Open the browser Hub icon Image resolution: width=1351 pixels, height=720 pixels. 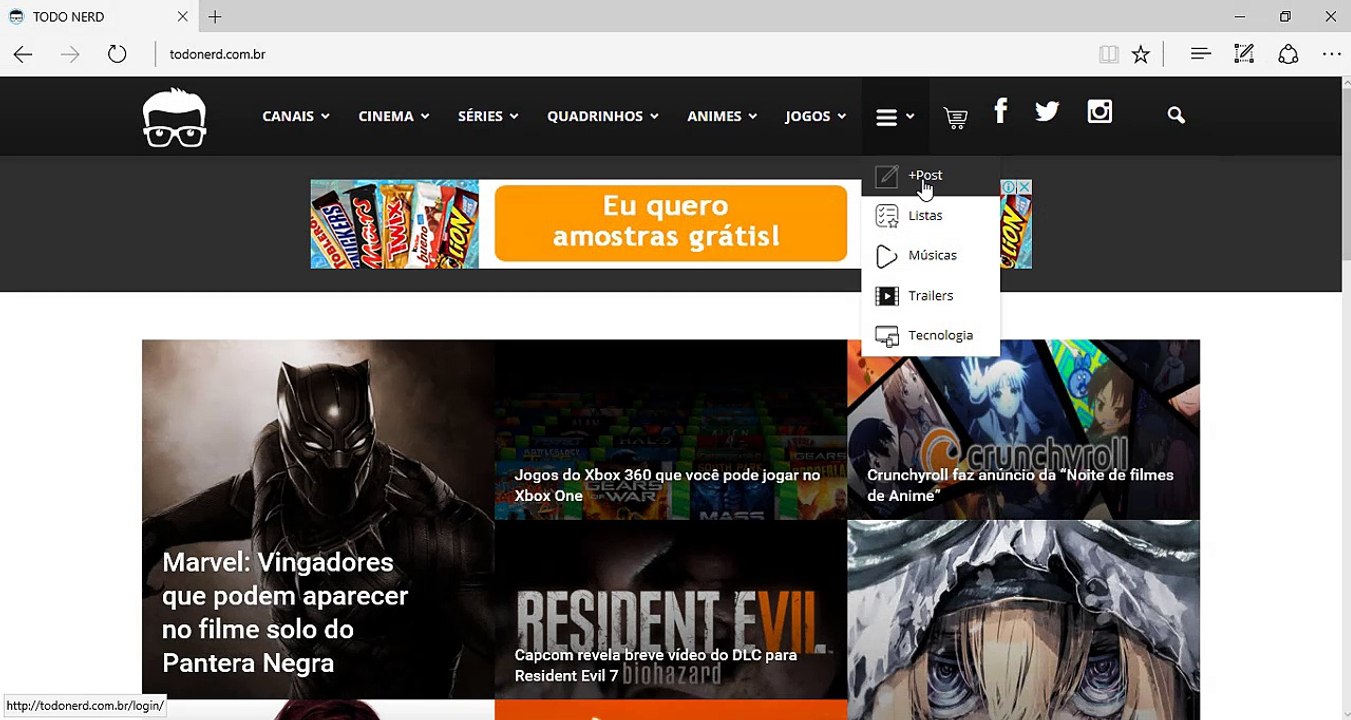[x=1201, y=54]
